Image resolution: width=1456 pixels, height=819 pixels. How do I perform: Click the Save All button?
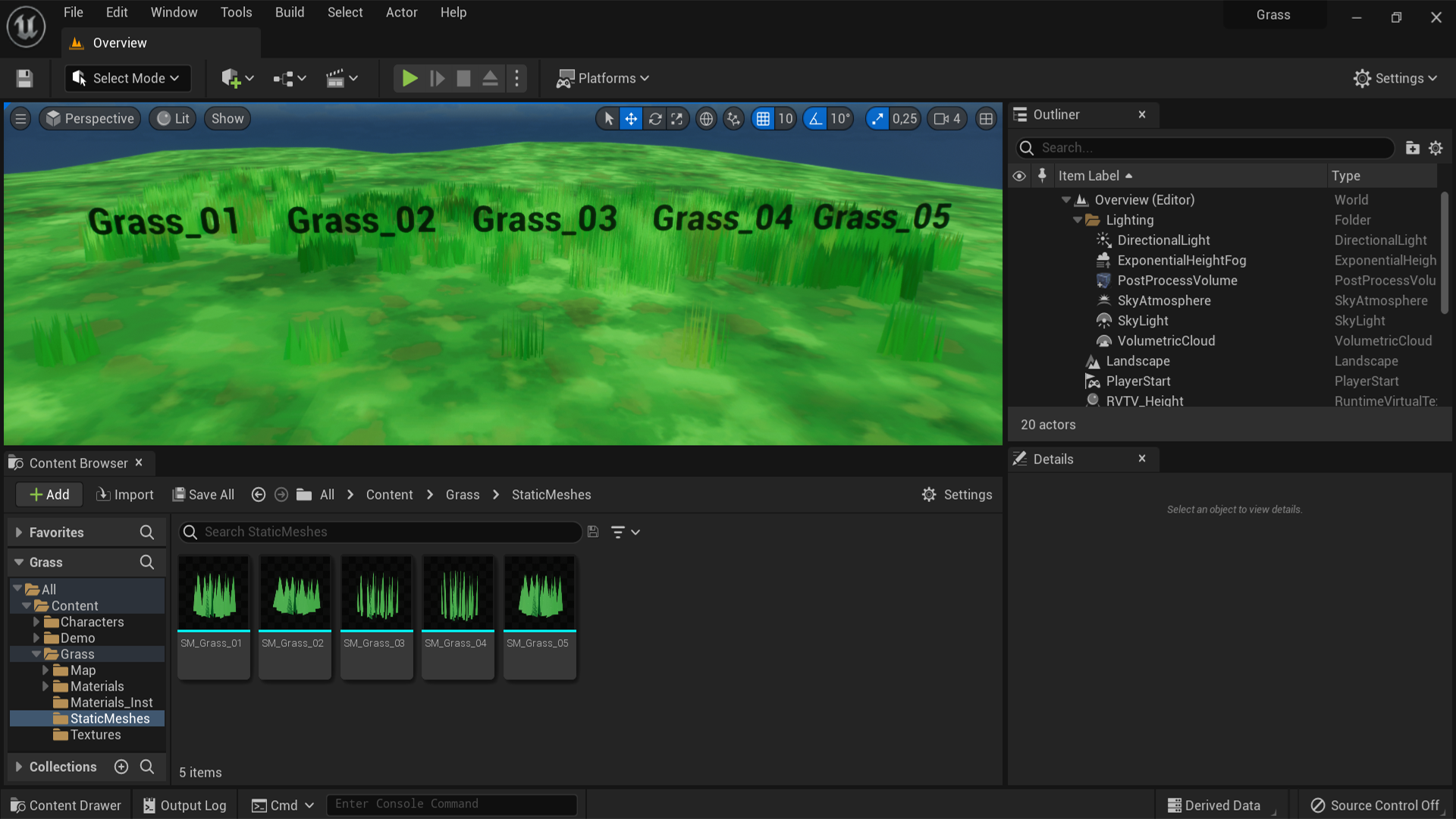click(x=203, y=494)
